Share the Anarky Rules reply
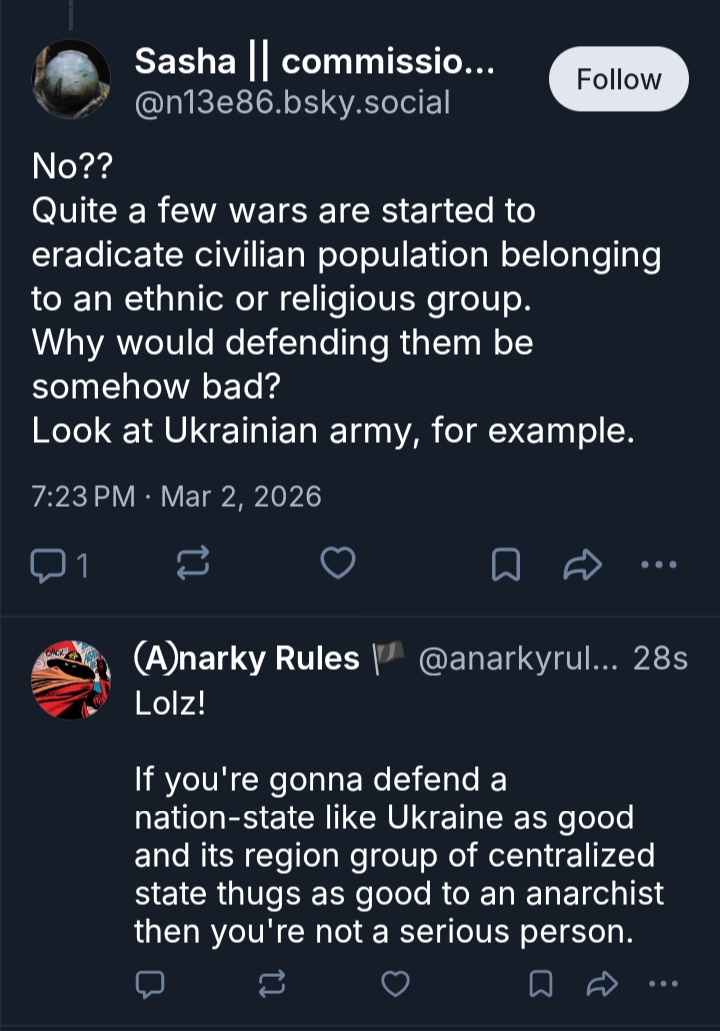 pyautogui.click(x=601, y=984)
